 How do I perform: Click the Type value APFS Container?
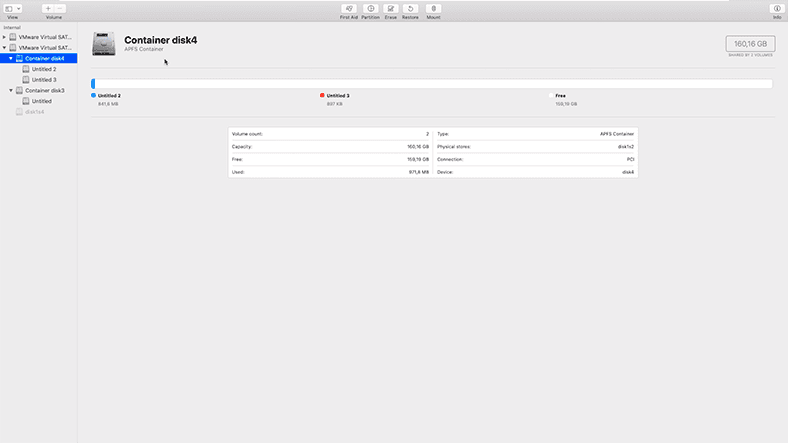click(617, 134)
